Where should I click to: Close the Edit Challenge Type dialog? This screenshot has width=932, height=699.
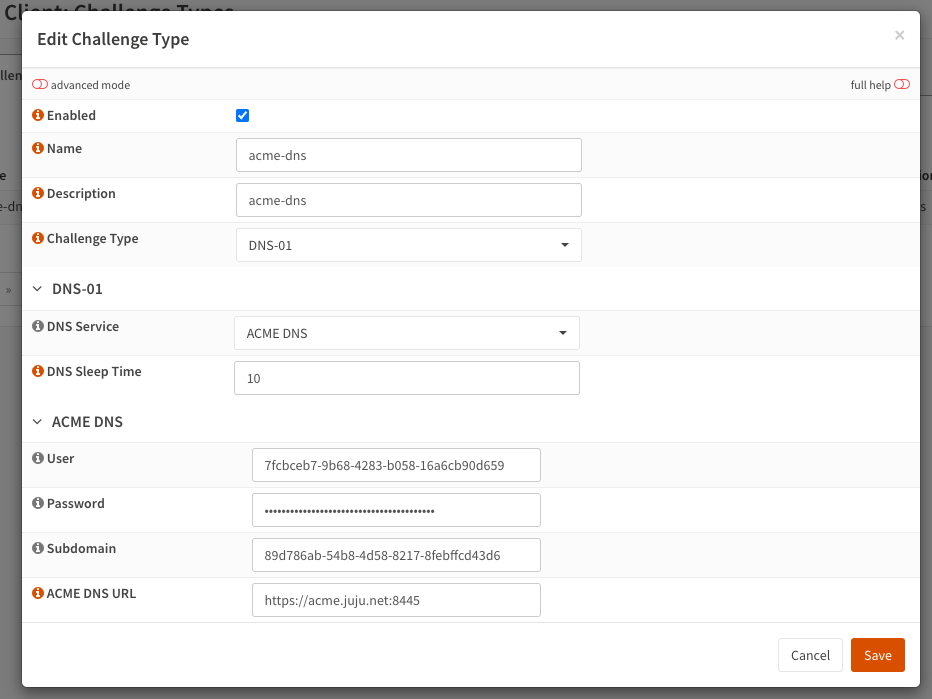pos(899,36)
